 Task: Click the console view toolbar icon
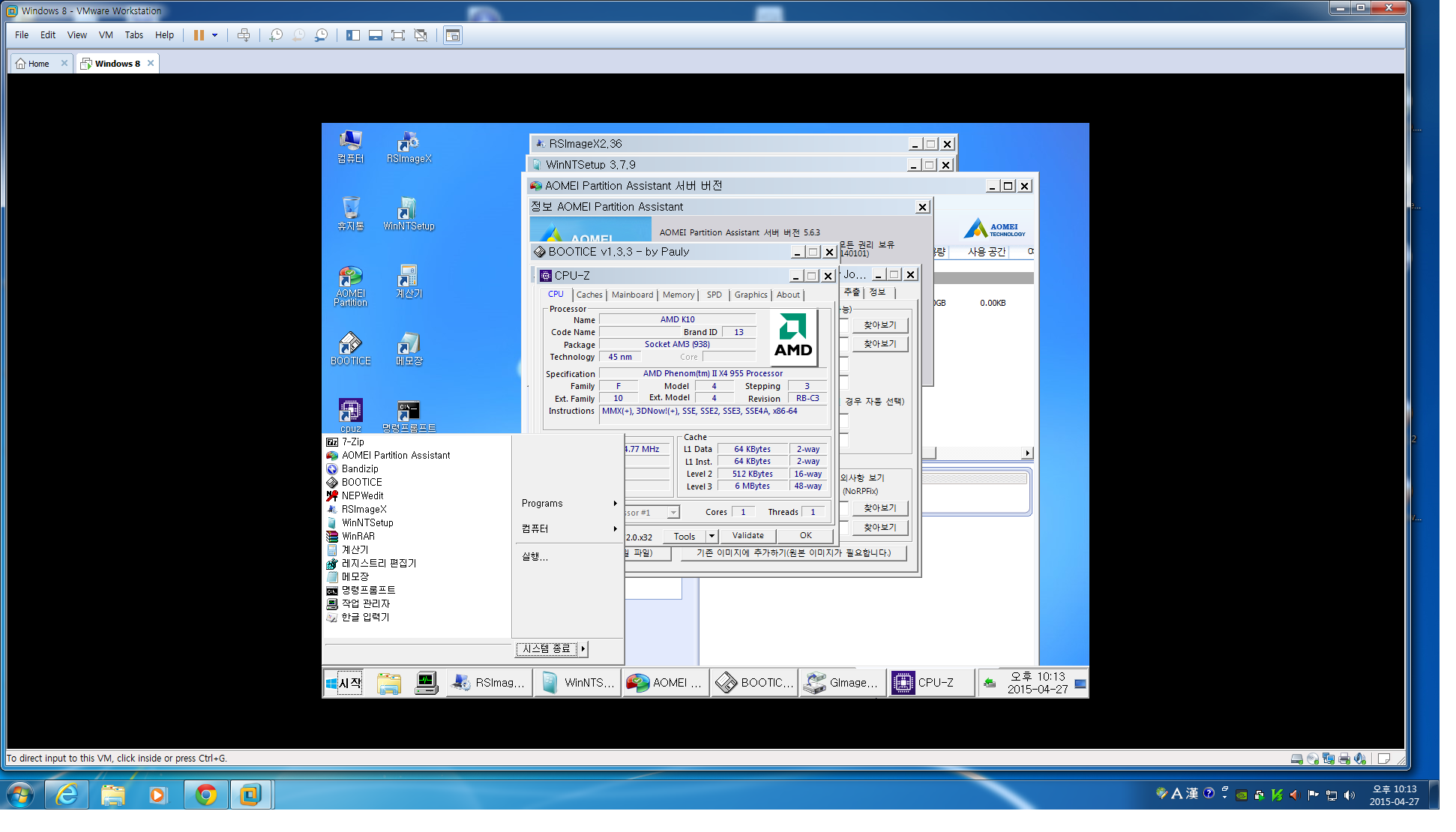tap(453, 35)
